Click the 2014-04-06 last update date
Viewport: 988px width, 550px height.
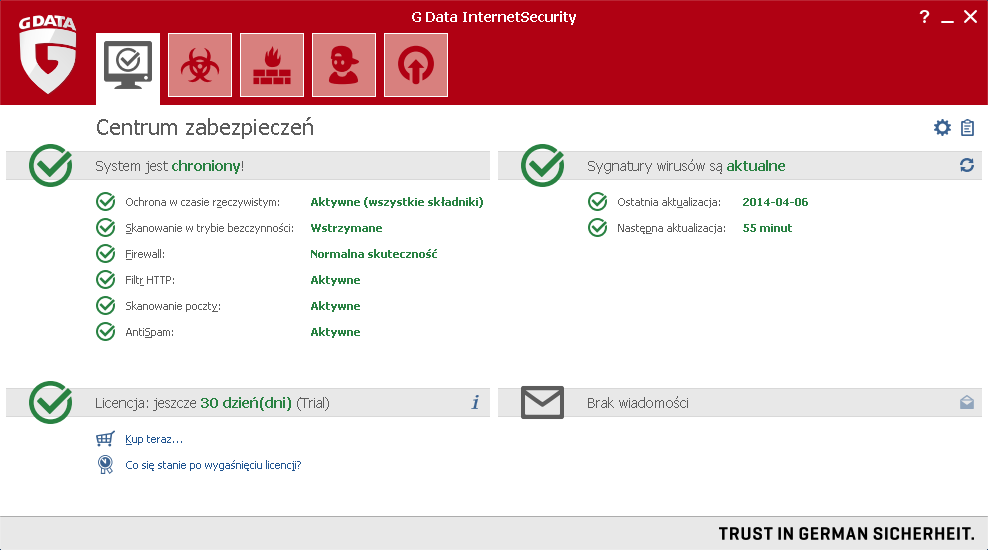tap(775, 202)
